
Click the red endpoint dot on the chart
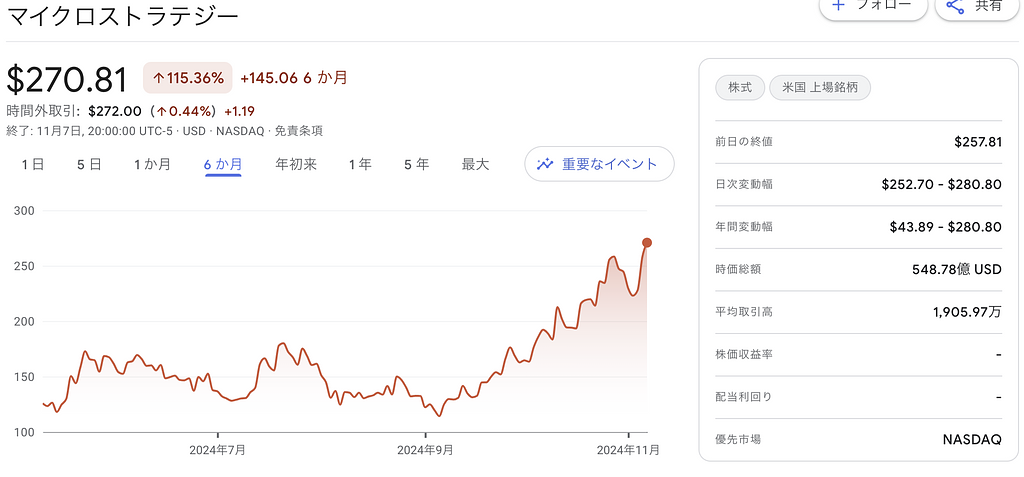(x=647, y=243)
